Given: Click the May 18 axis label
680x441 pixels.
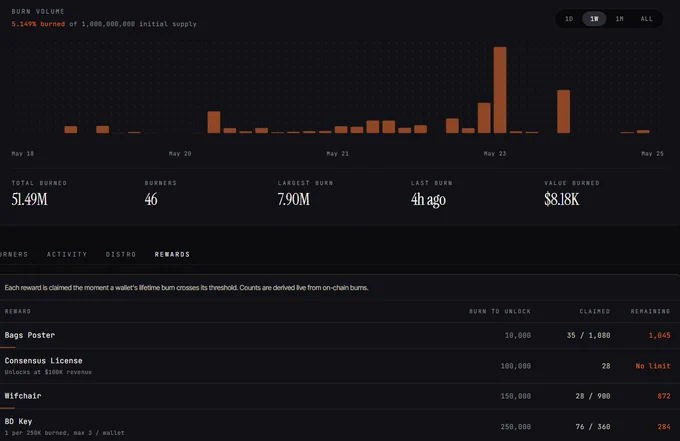Looking at the screenshot, I should point(23,154).
